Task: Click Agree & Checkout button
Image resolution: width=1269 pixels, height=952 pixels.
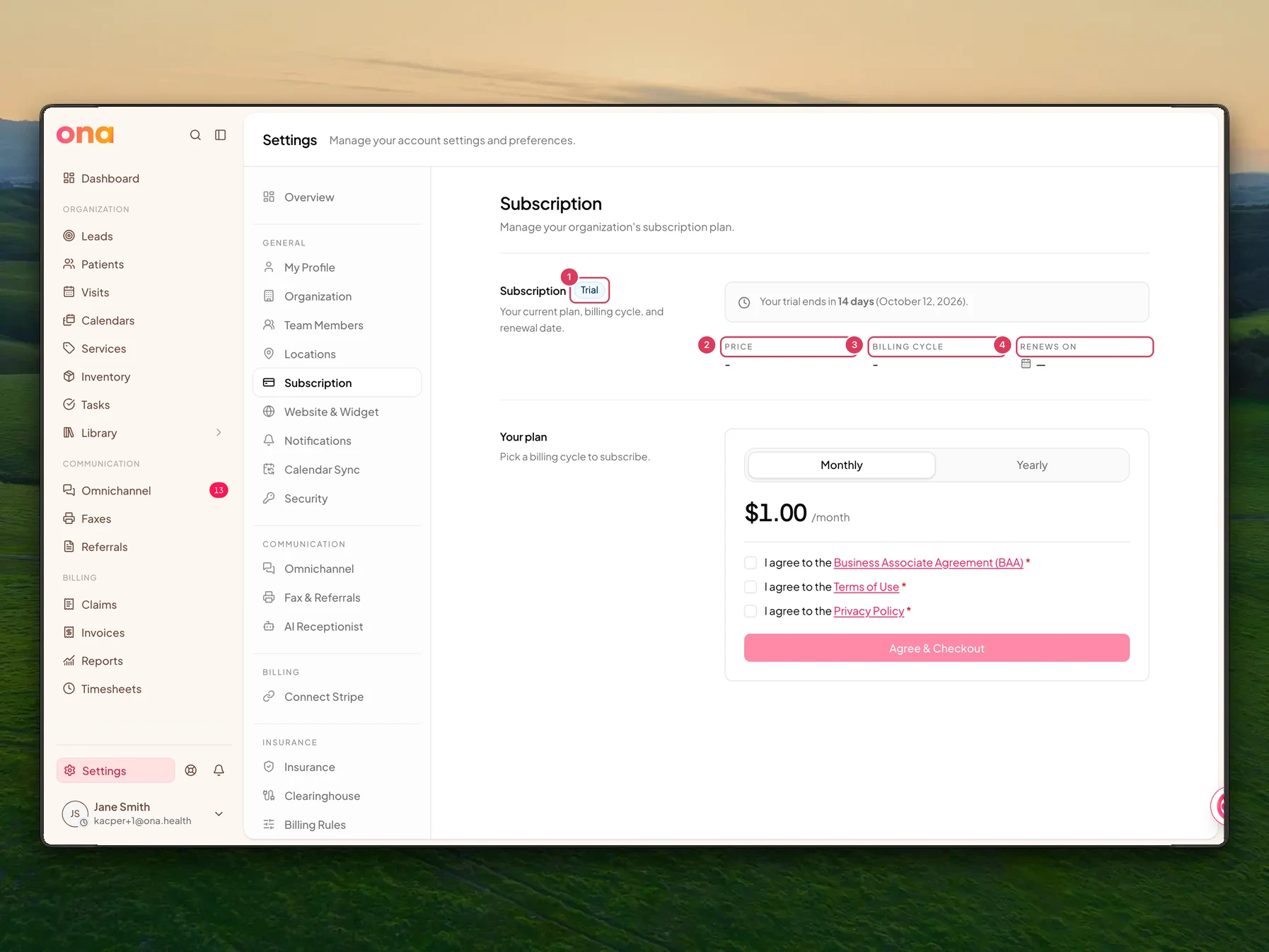Action: [937, 648]
